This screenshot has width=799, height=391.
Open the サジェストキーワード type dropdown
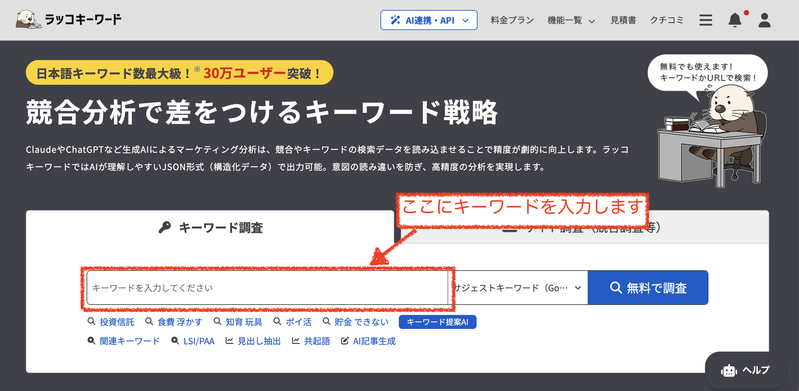coord(519,288)
